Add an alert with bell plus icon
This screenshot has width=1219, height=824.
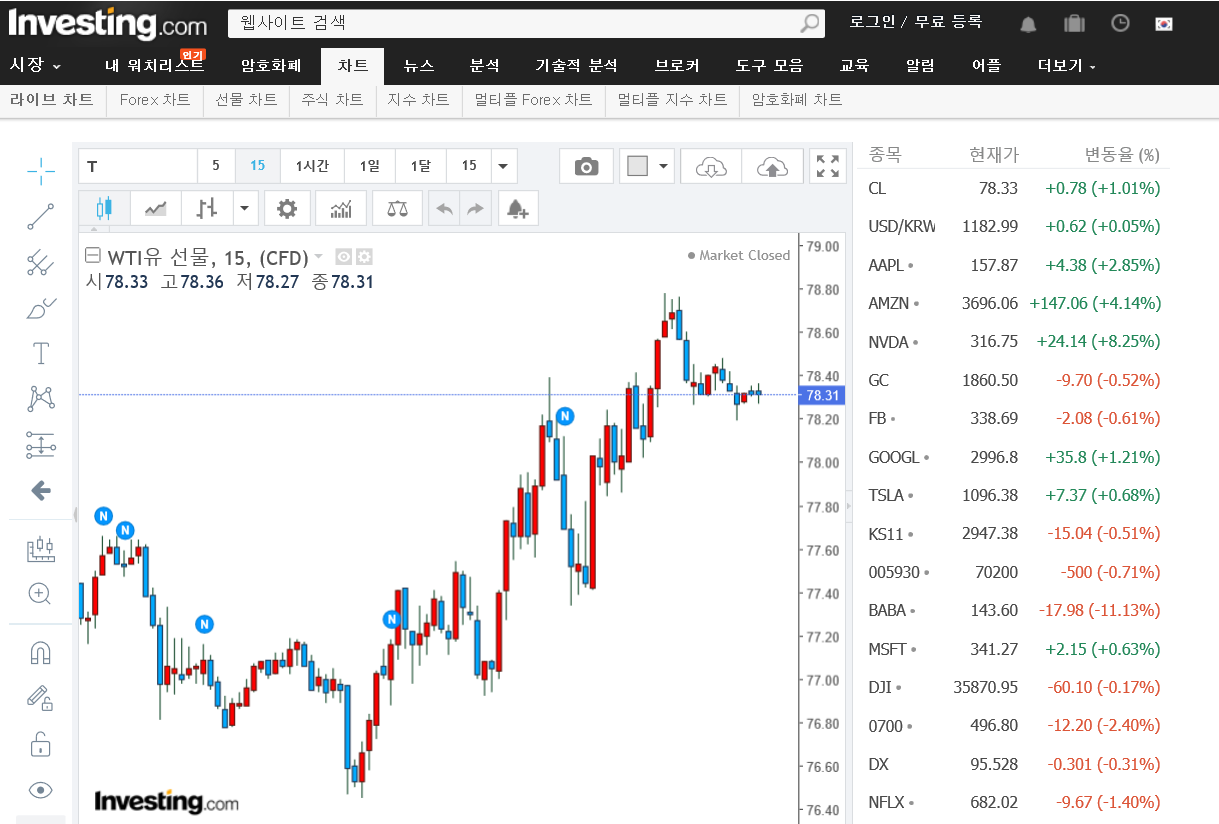(518, 208)
